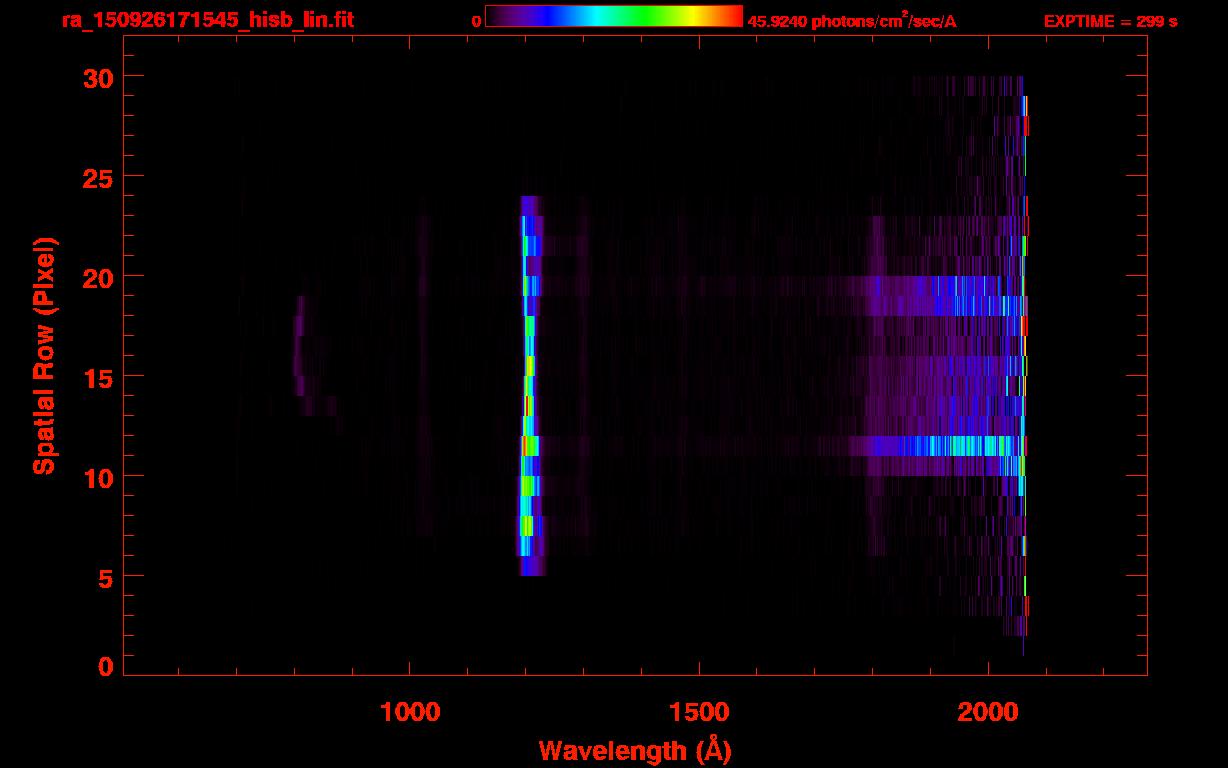Click the Spatial Row (Pixel) axis title
1228x768 pixels.
[45, 356]
